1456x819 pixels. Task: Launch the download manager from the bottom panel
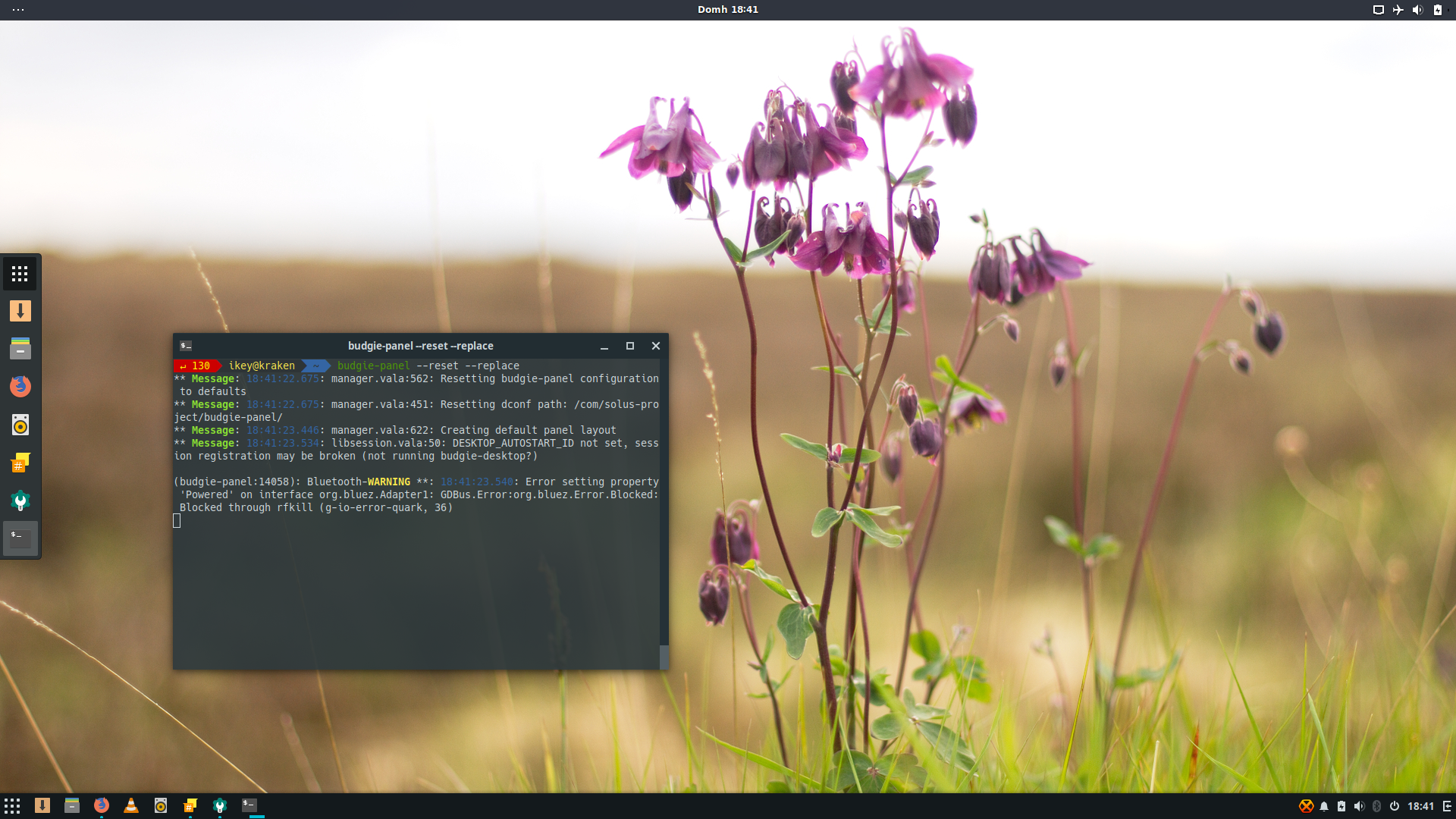point(42,805)
